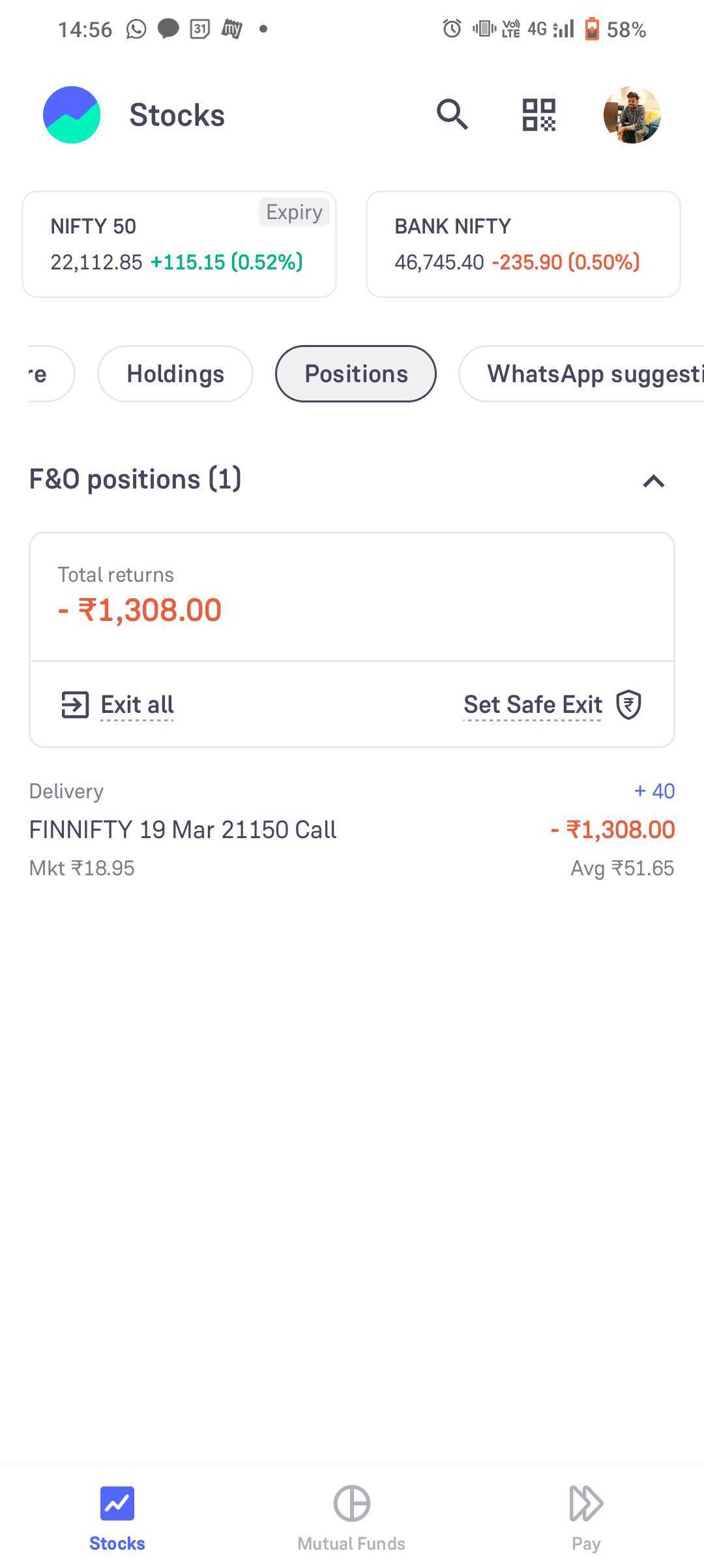Click the Set Safe Exit link
Viewport: 704px width, 1568px height.
point(533,705)
